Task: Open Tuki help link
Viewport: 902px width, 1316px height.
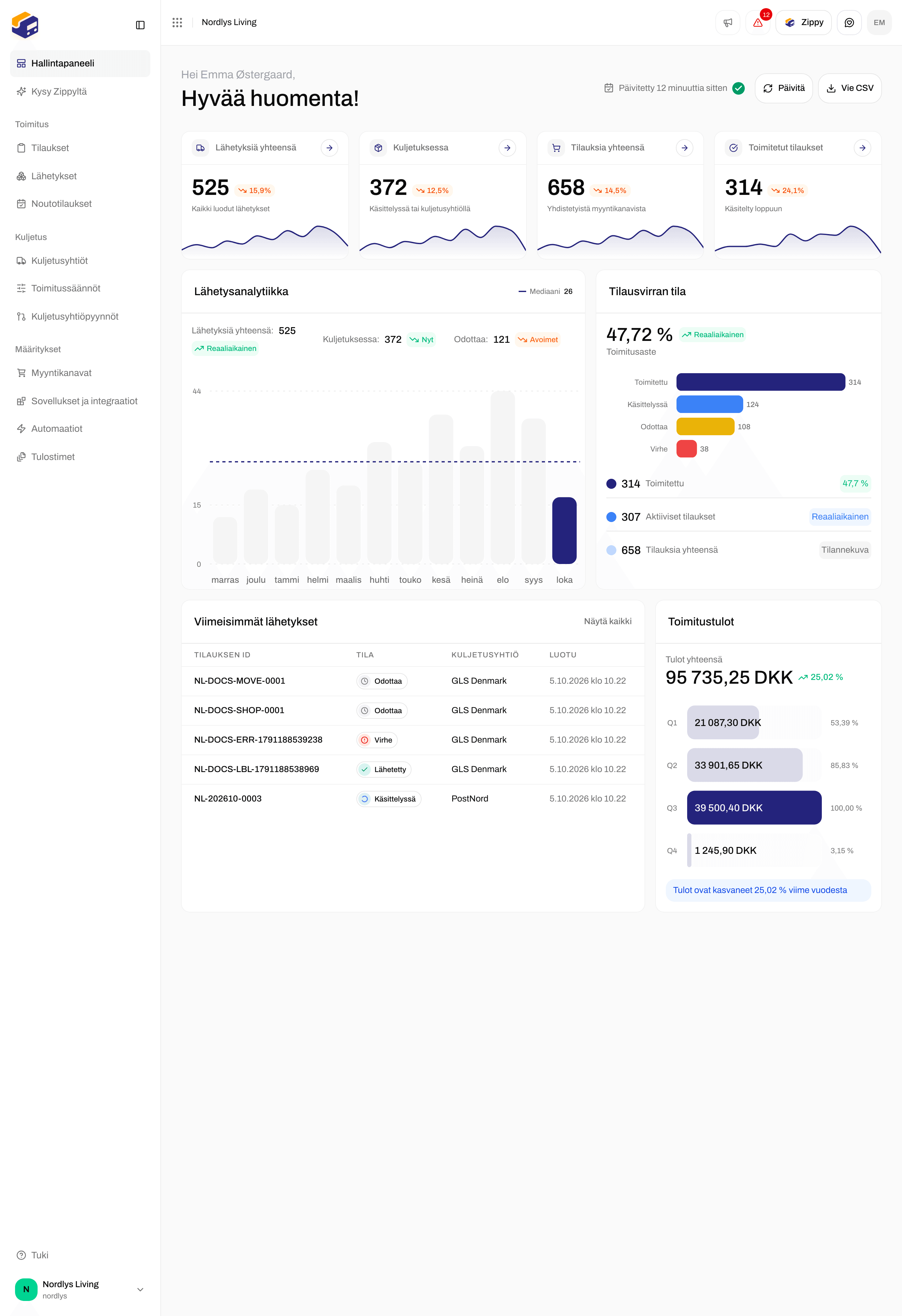Action: [80, 1255]
